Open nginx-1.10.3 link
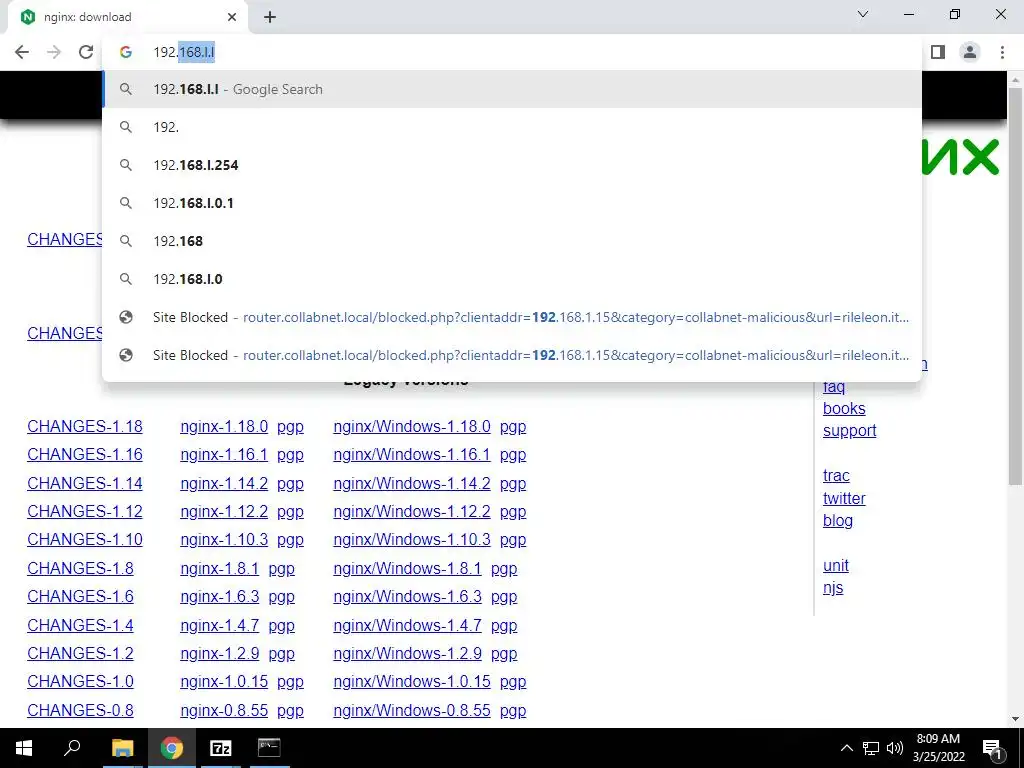This screenshot has height=768, width=1024. (224, 539)
